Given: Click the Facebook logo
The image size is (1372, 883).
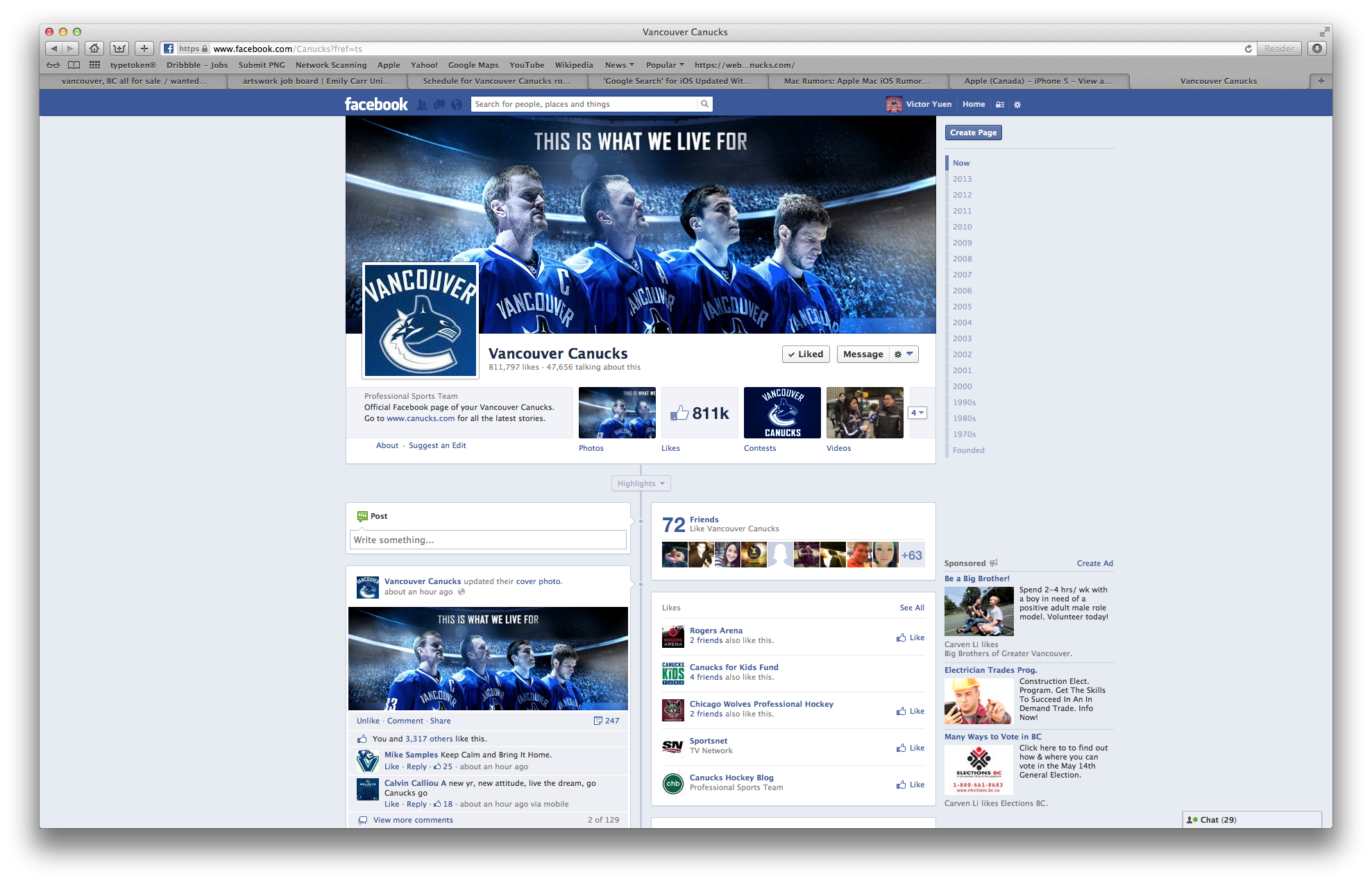Looking at the screenshot, I should coord(376,104).
